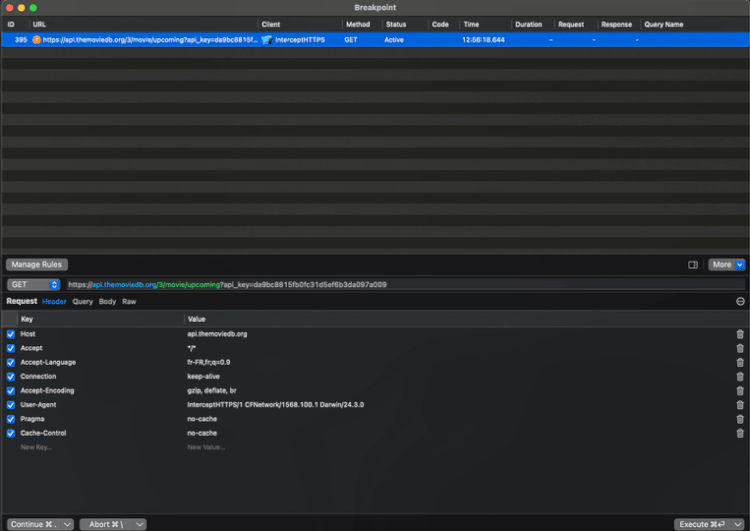Edit the request URL field
Viewport: 750px width, 531px height.
pyautogui.click(x=405, y=285)
